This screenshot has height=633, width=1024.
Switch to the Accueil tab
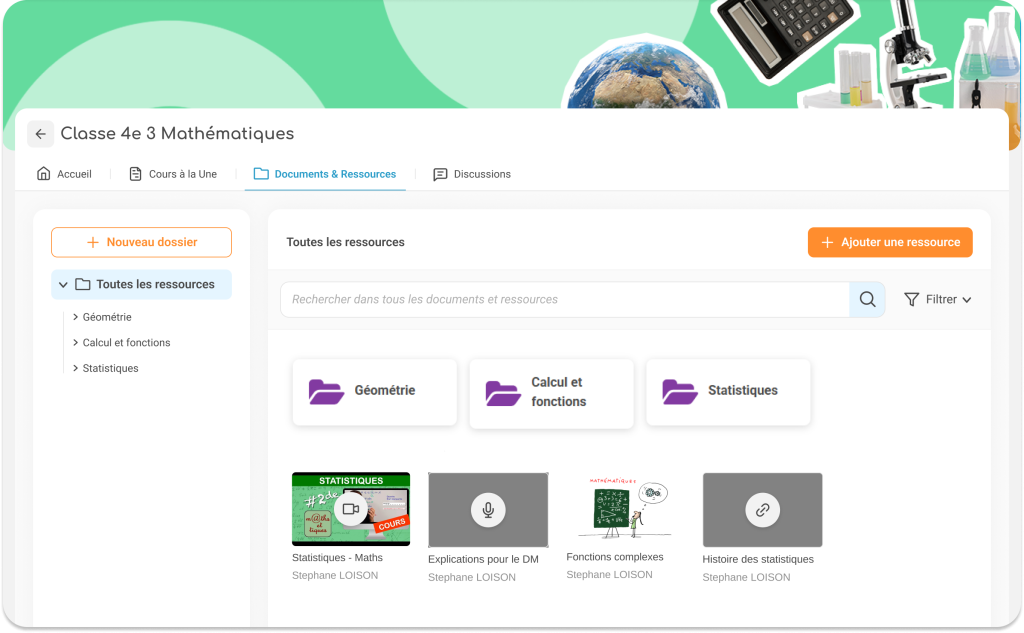[x=64, y=174]
